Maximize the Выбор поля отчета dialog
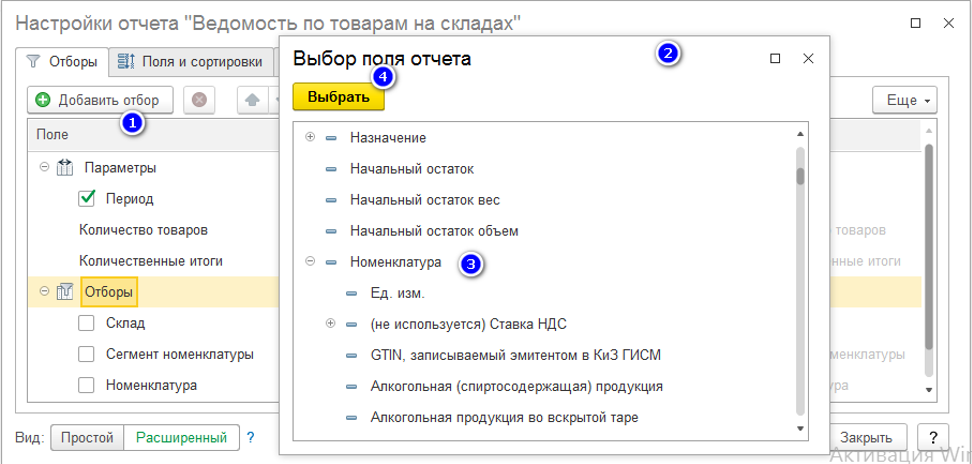Viewport: 972px width, 464px height. [x=774, y=58]
